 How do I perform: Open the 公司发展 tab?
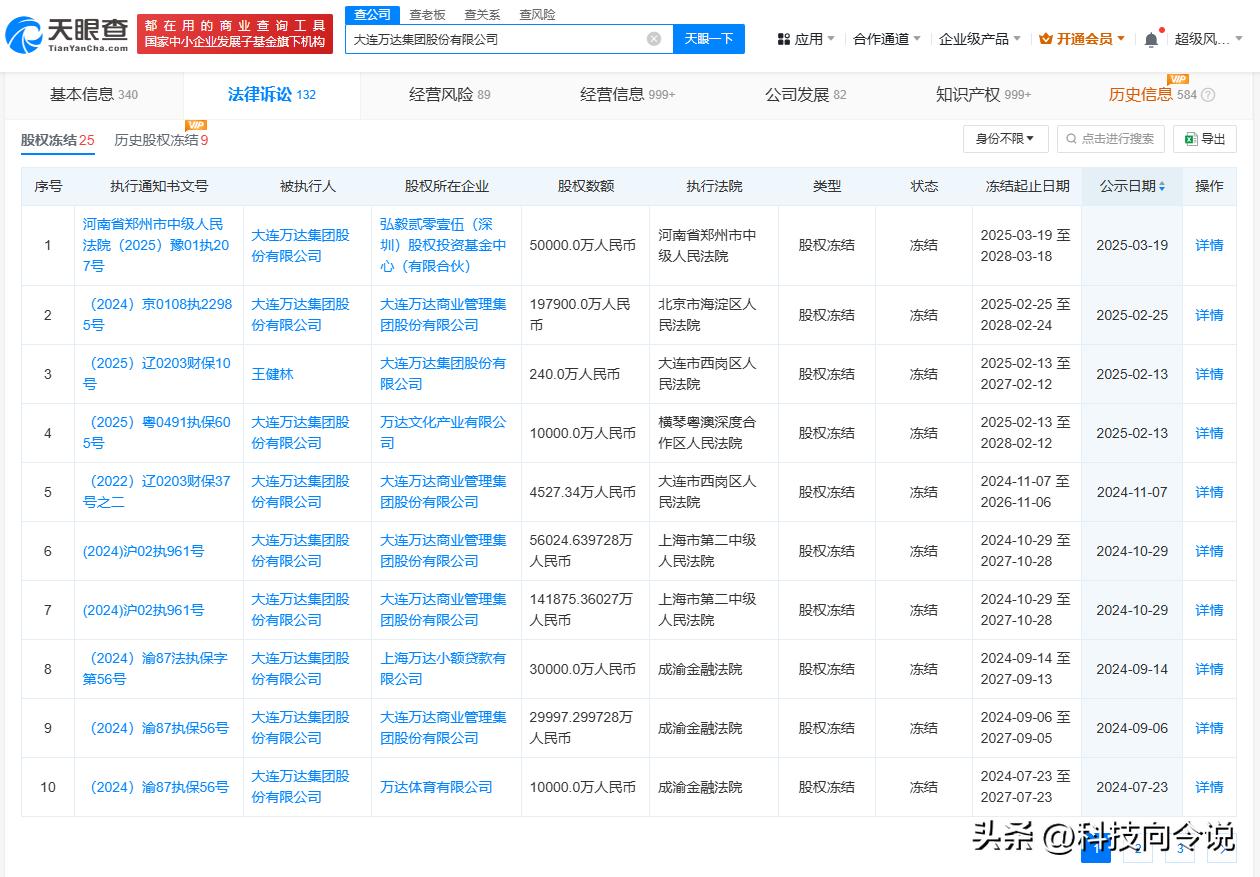806,95
